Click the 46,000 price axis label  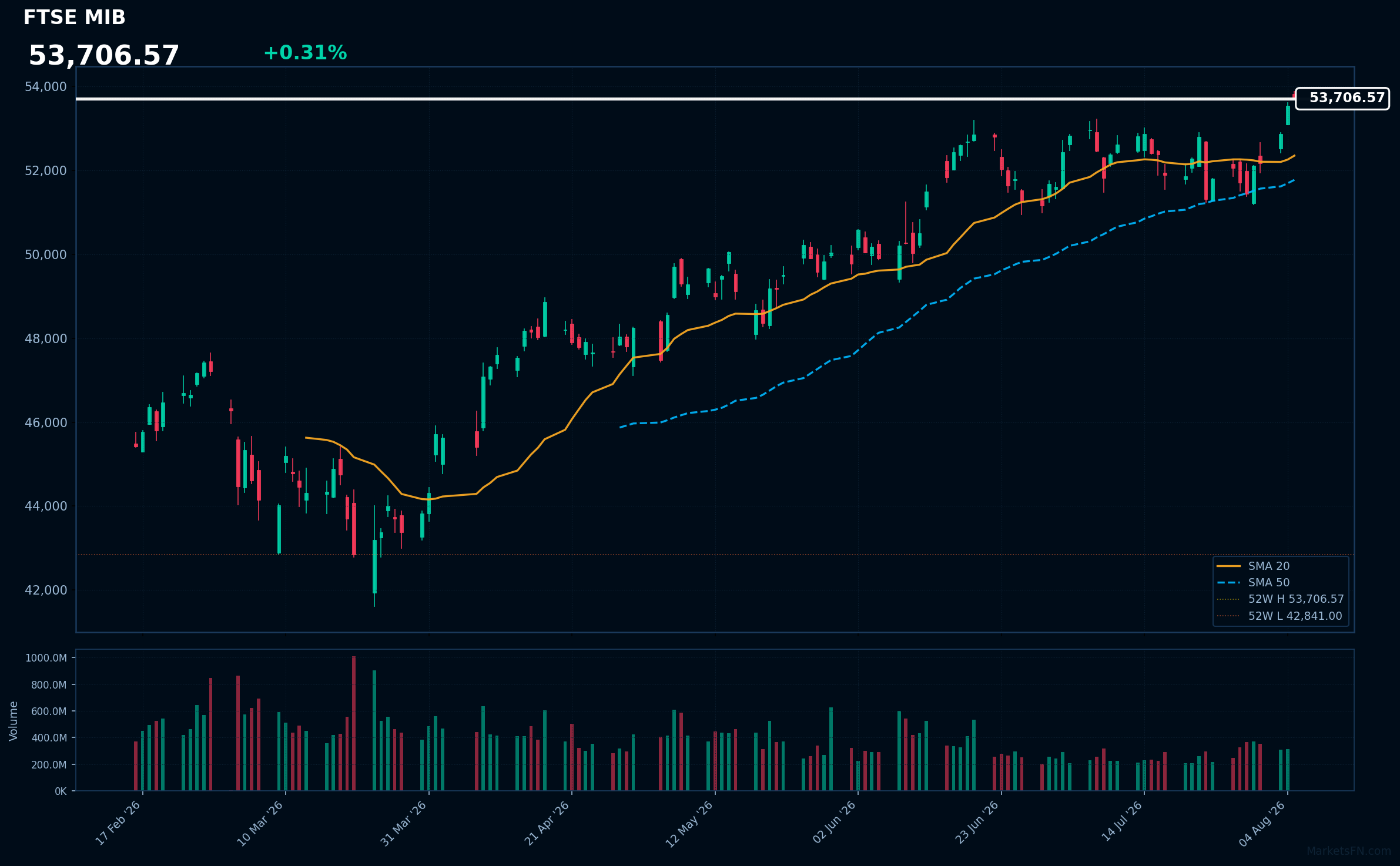tap(46, 423)
